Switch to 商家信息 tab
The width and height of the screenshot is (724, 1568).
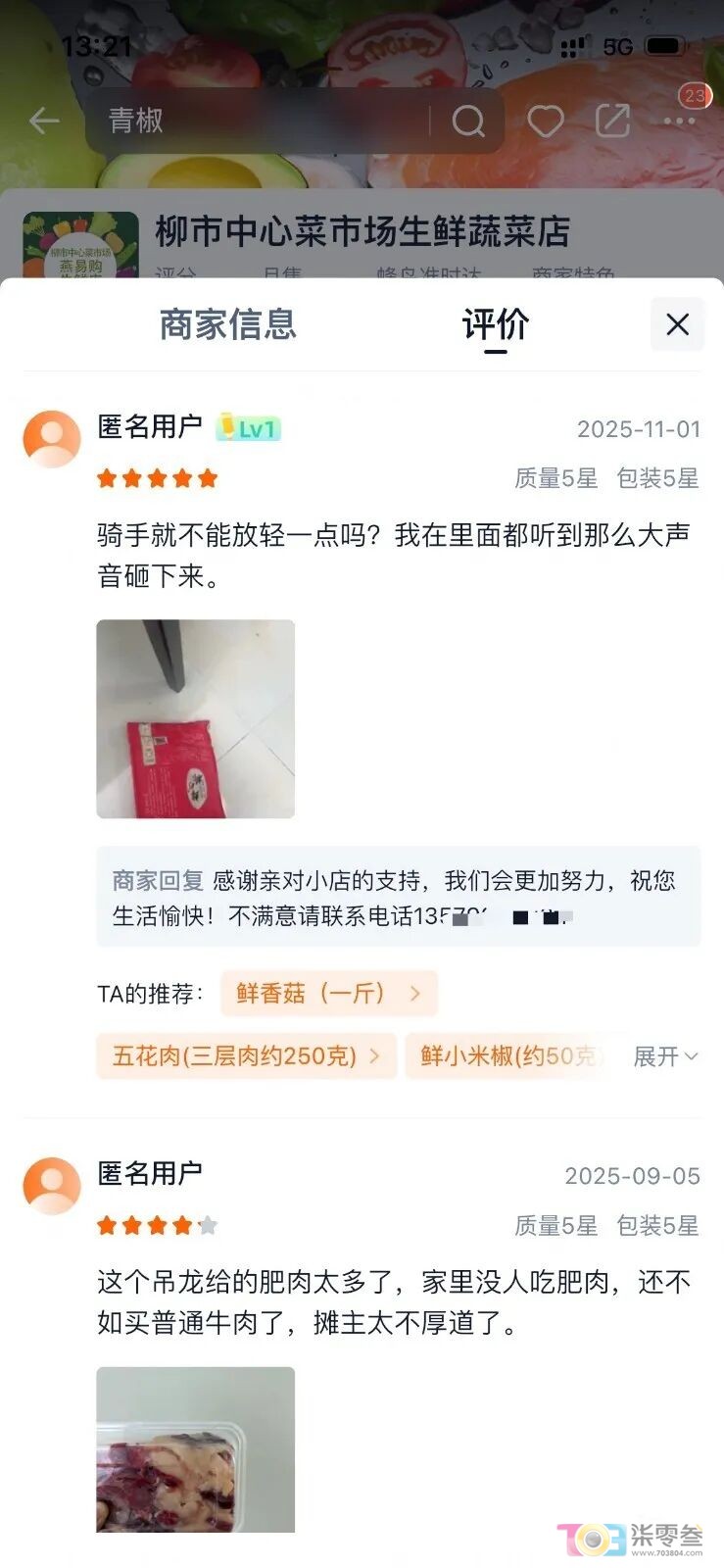[x=228, y=324]
